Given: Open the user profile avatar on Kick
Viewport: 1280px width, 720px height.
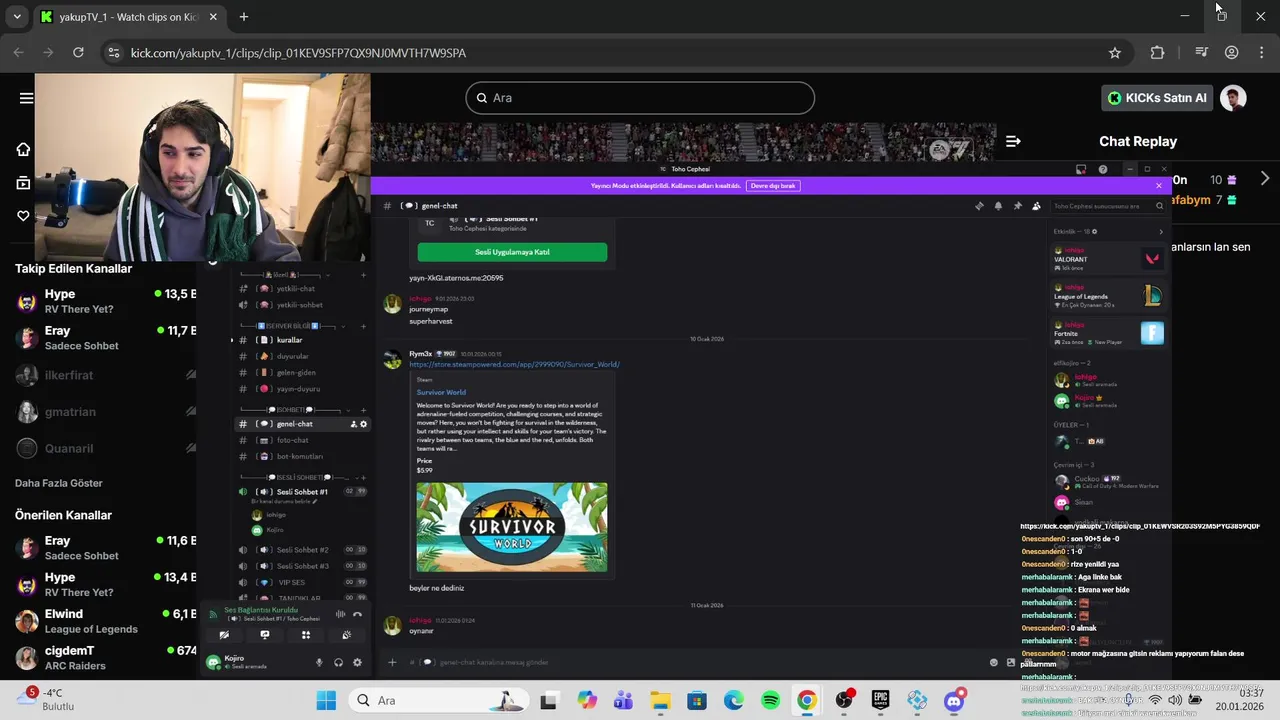Looking at the screenshot, I should [x=1233, y=98].
